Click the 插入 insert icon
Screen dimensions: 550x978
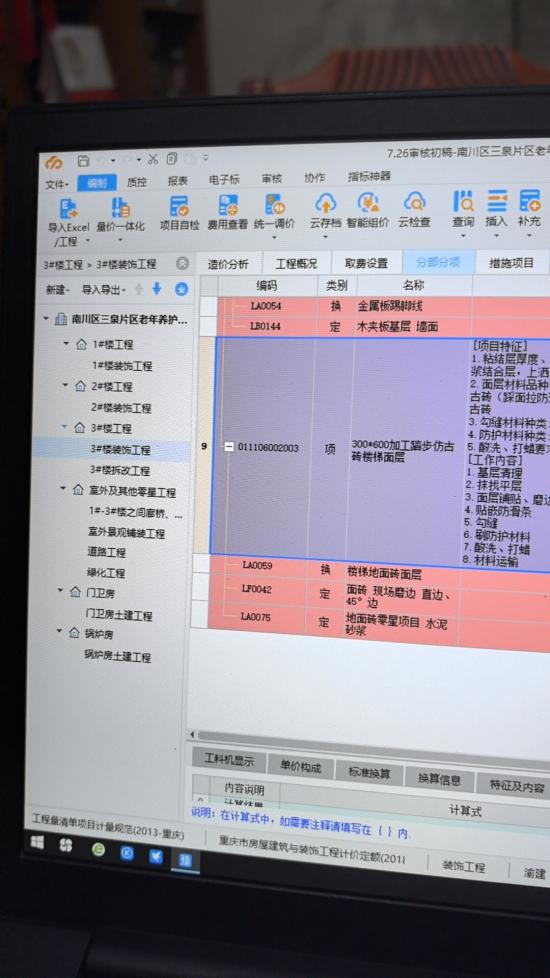[496, 200]
